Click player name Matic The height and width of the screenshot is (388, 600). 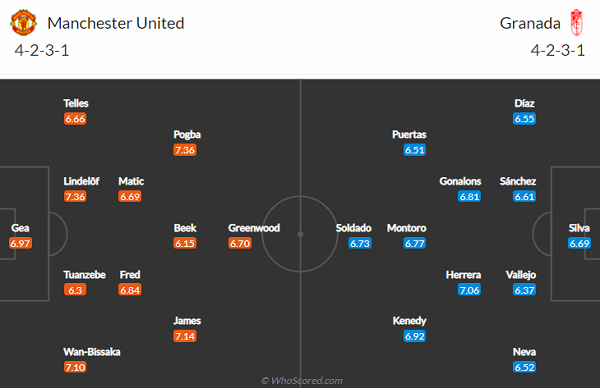131,181
